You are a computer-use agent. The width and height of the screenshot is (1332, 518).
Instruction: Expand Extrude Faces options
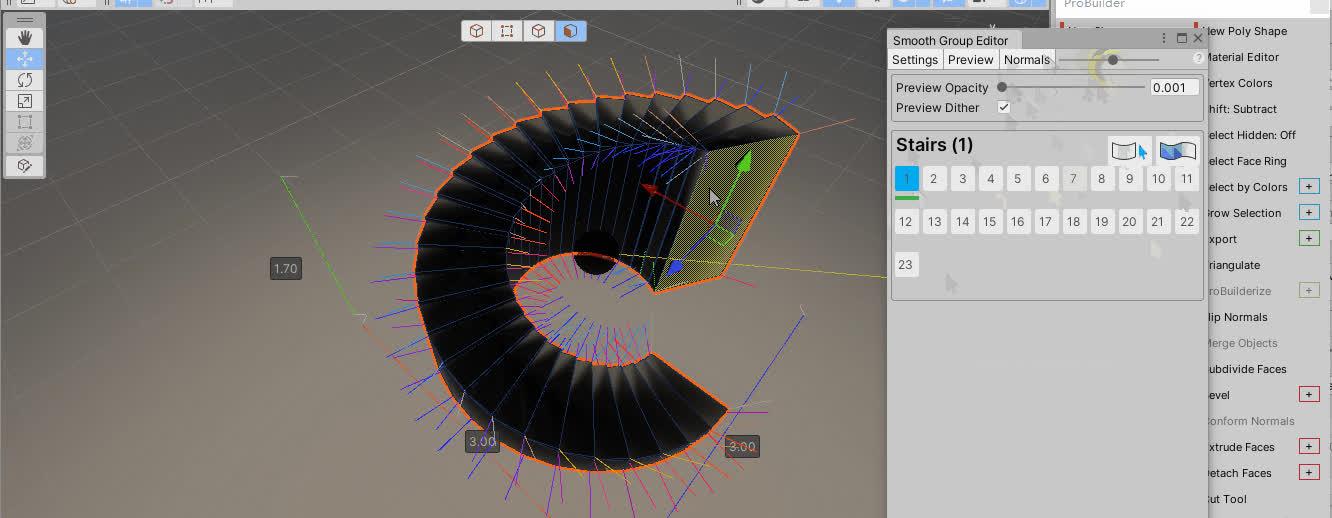coord(1308,447)
